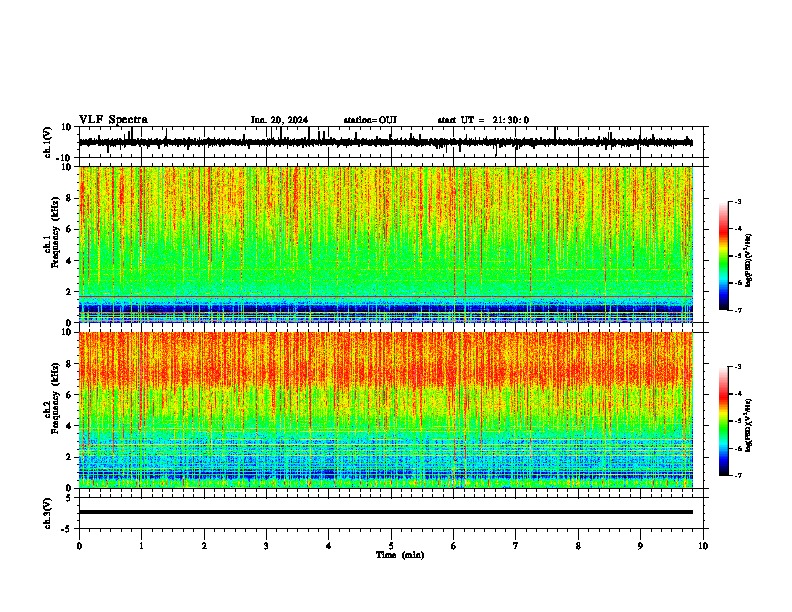Click the "8" kHz tick on ch.2 axis
The image size is (792, 612).
[69, 364]
